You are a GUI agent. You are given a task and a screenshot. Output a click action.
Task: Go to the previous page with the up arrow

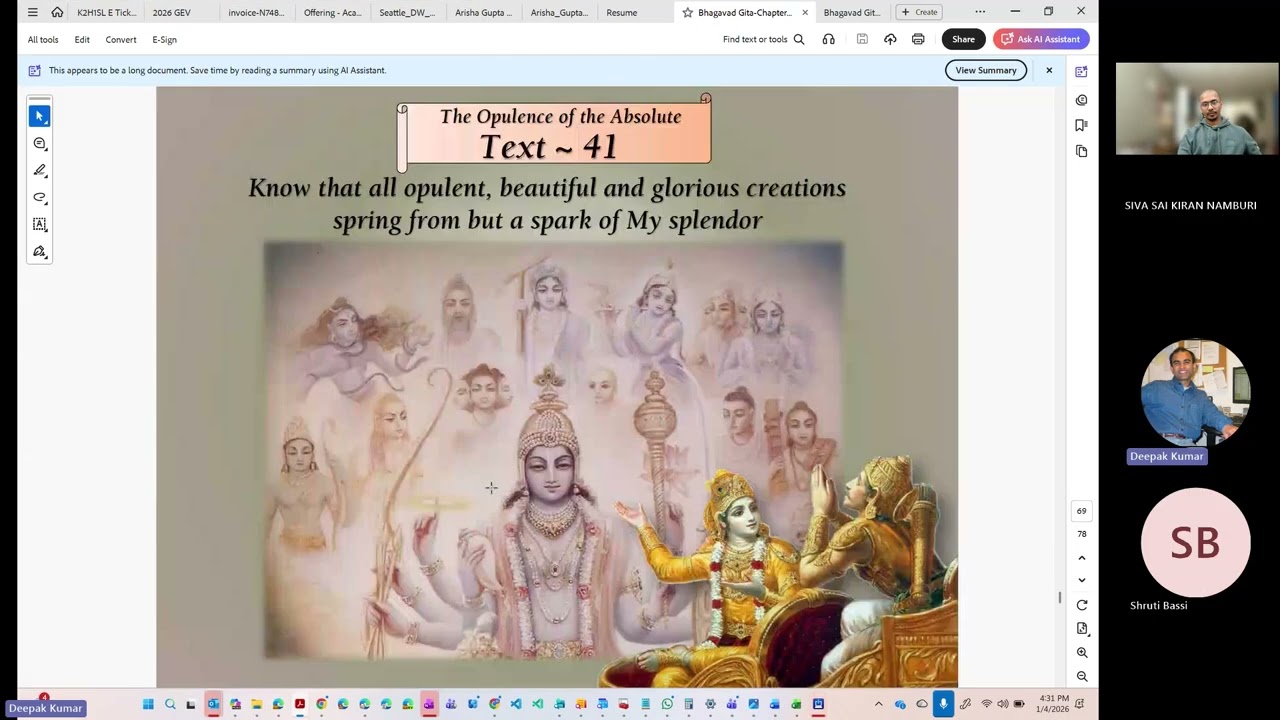(1081, 558)
